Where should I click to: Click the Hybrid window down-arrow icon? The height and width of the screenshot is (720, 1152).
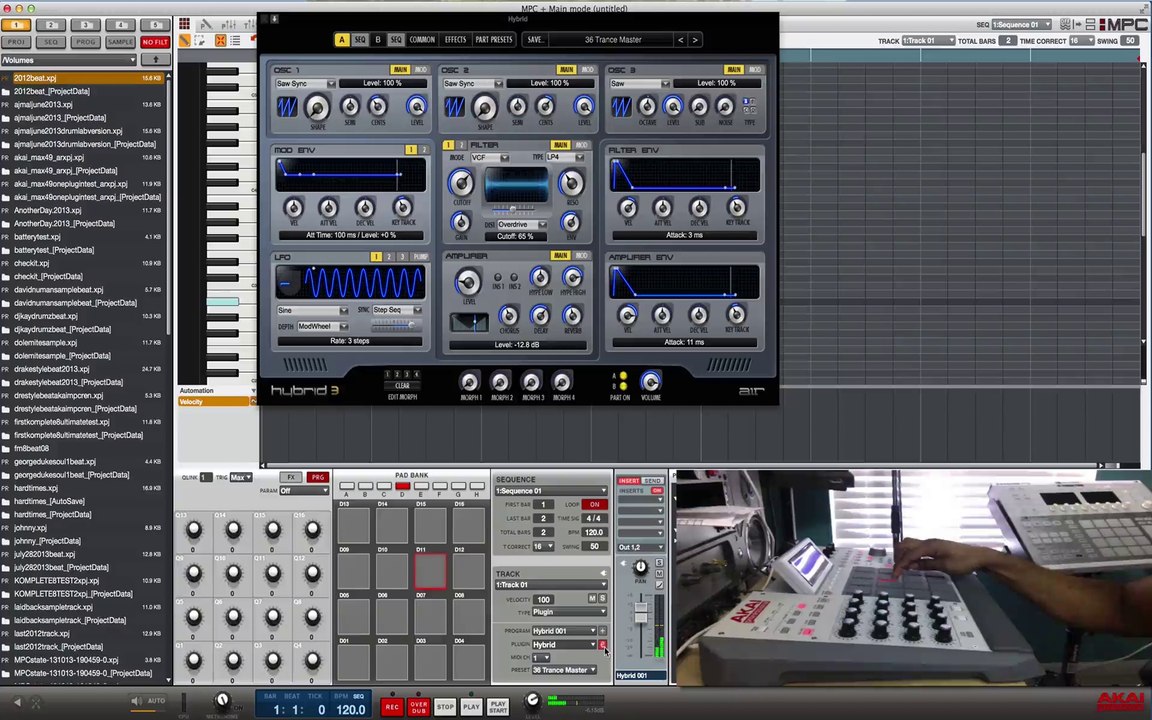click(274, 19)
